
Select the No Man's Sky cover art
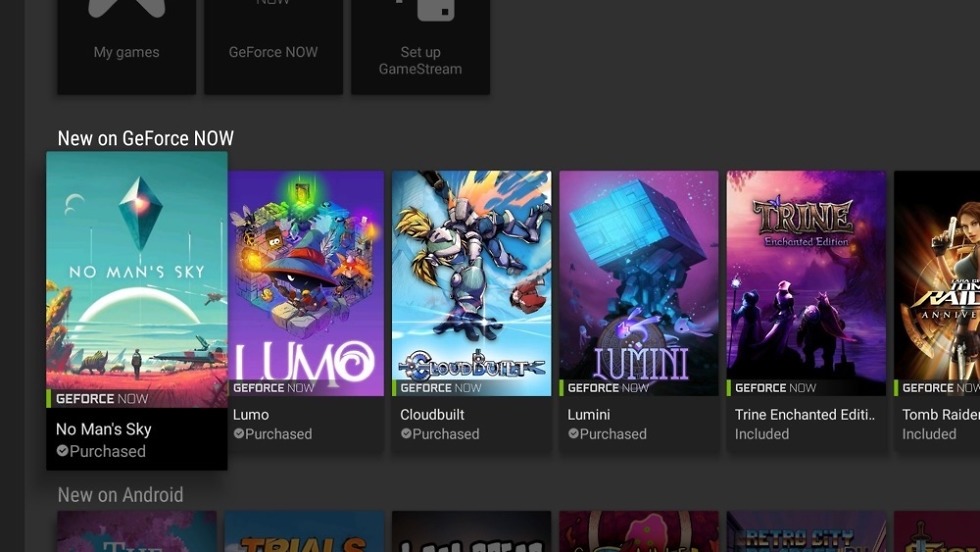point(137,279)
